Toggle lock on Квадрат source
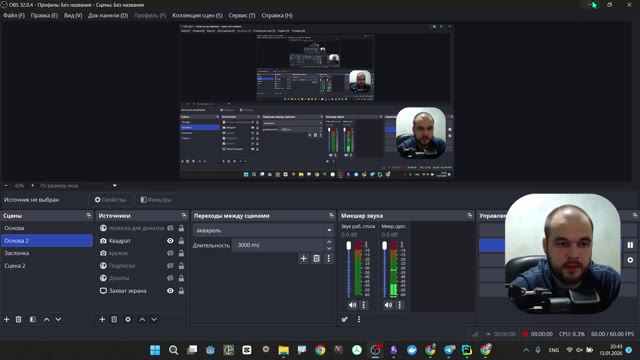The height and width of the screenshot is (360, 640). 181,241
